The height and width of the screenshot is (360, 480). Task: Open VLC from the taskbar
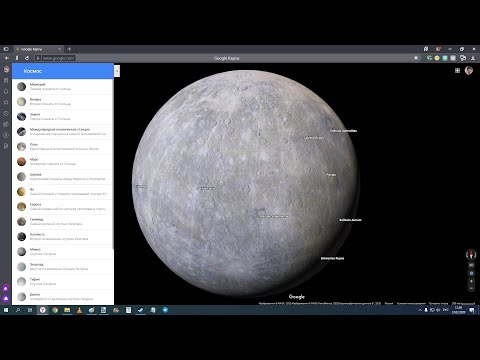[79, 310]
